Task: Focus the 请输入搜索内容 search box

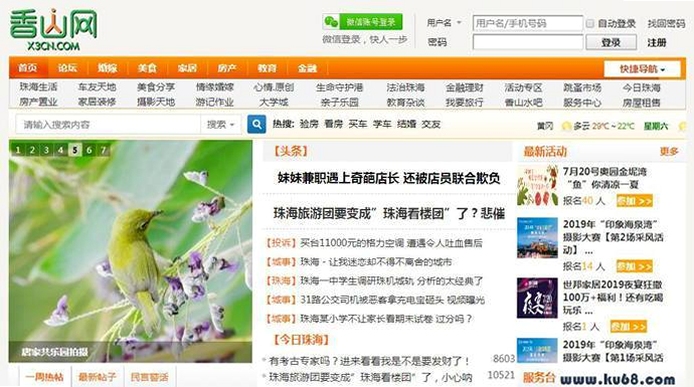Action: coord(108,125)
